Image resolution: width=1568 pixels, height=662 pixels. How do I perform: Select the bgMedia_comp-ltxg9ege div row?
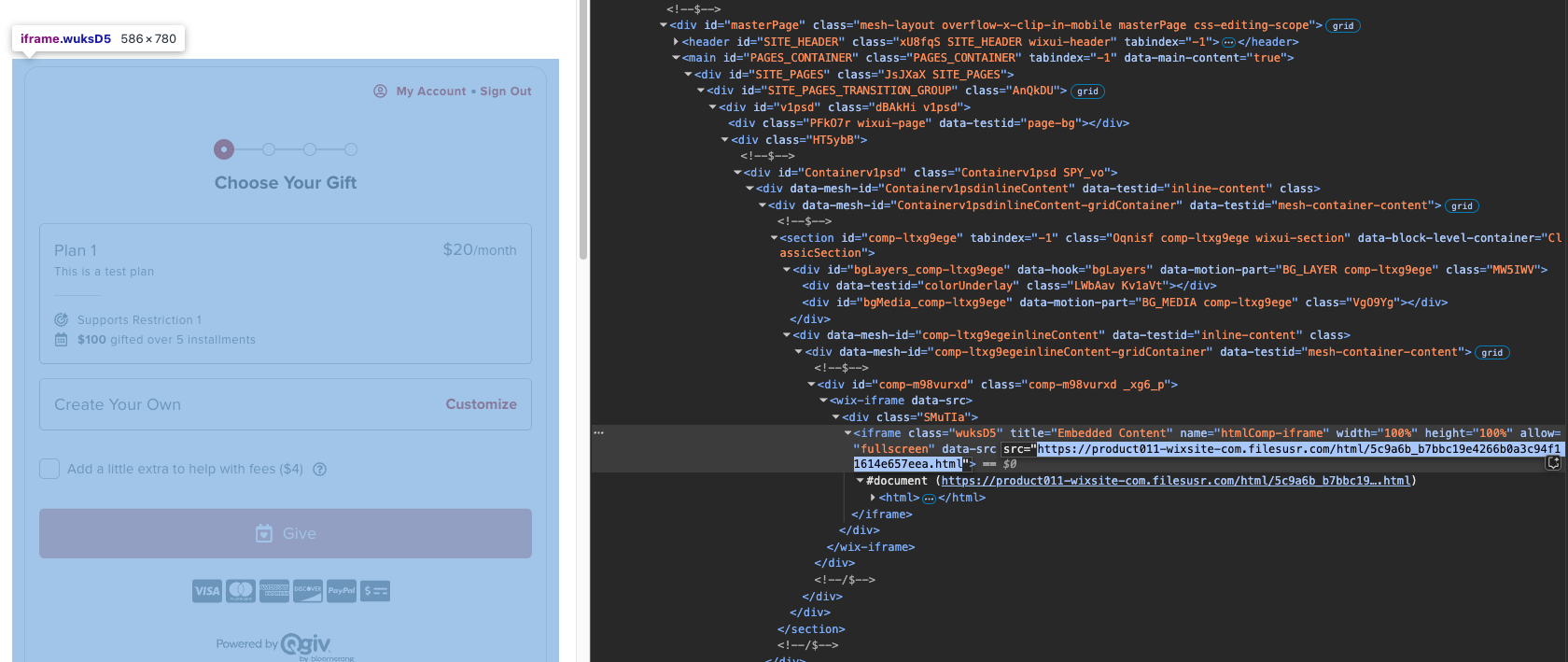tap(1125, 303)
